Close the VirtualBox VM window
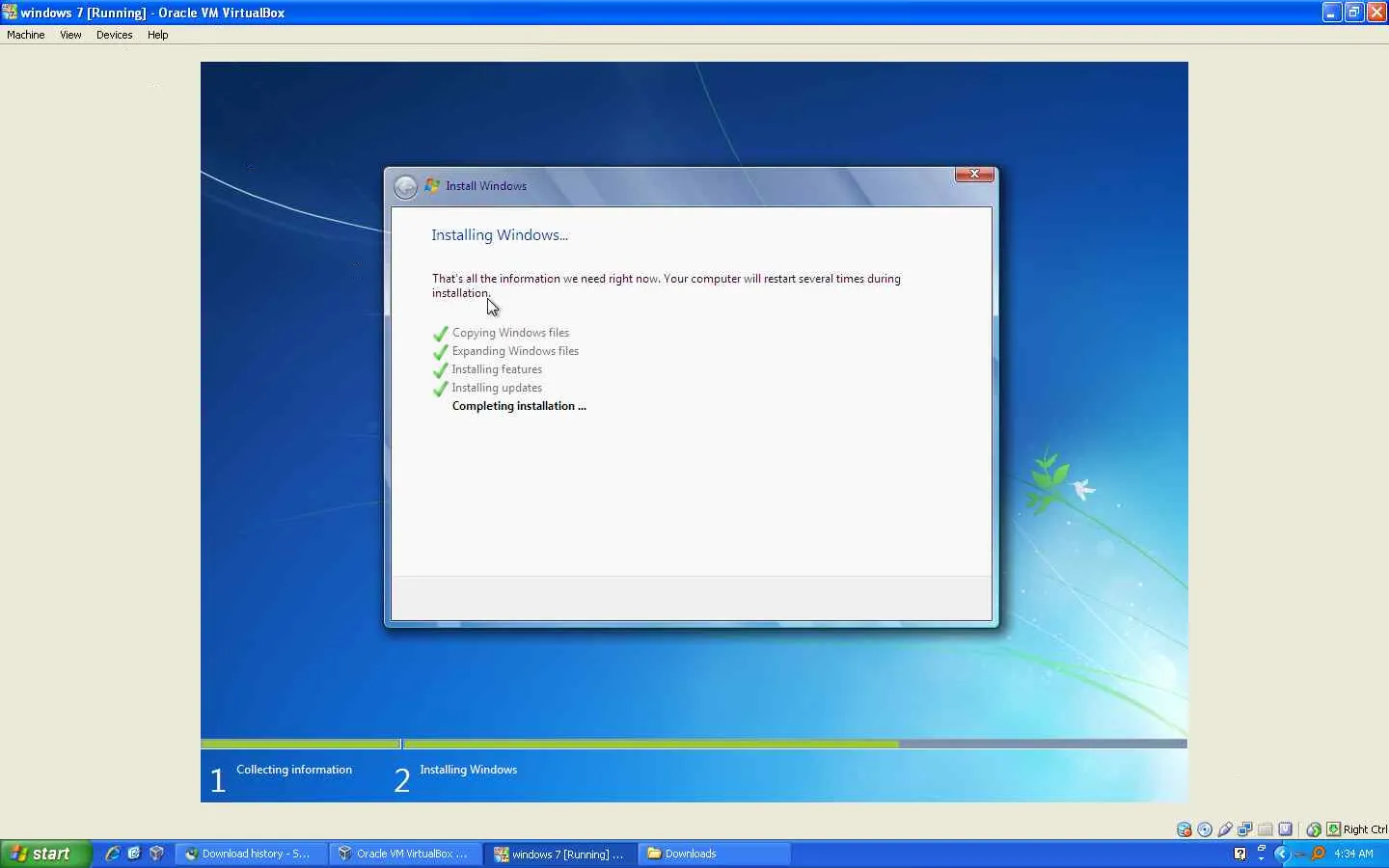 click(1376, 13)
